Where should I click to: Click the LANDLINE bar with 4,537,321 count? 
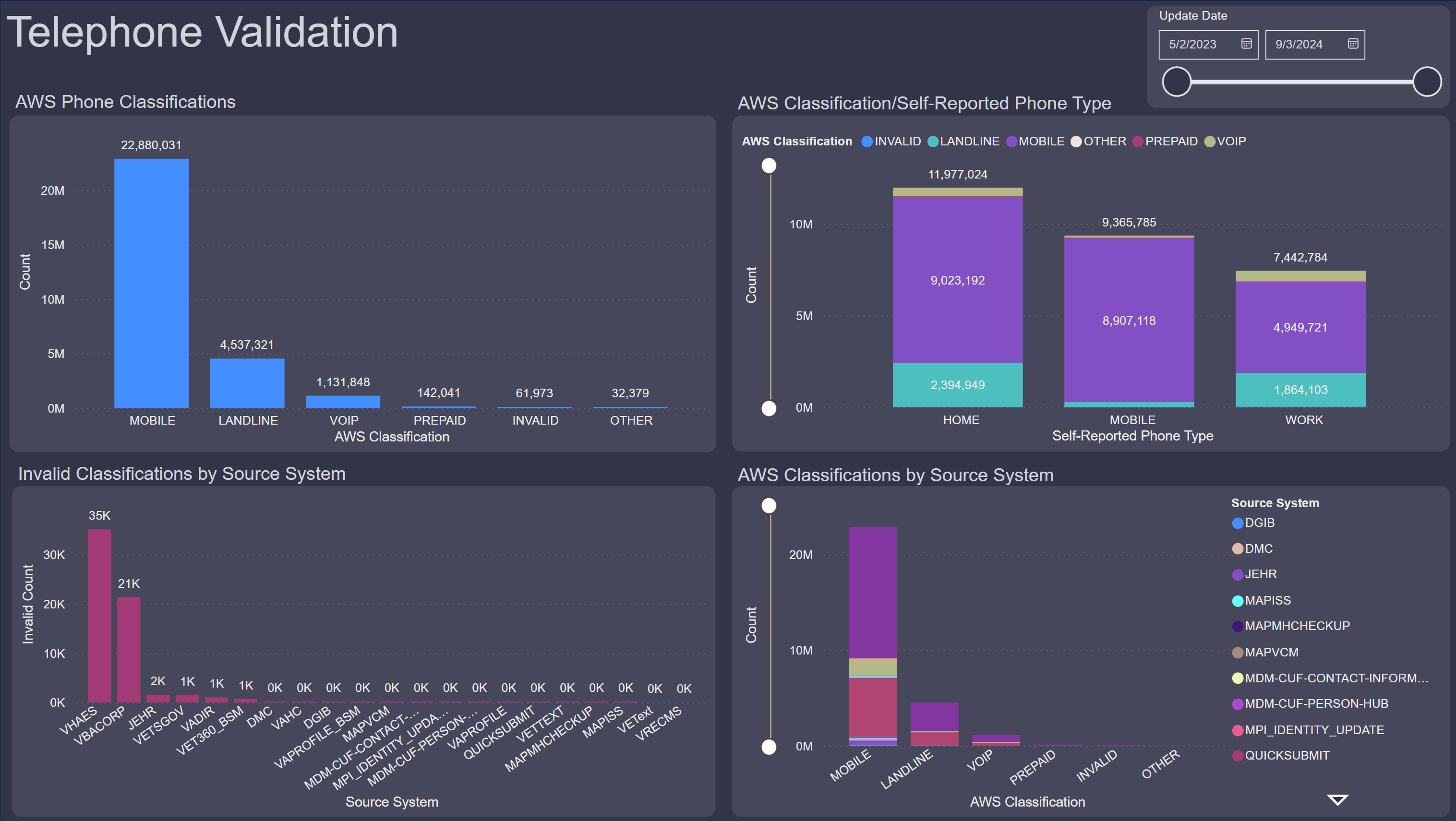[247, 383]
